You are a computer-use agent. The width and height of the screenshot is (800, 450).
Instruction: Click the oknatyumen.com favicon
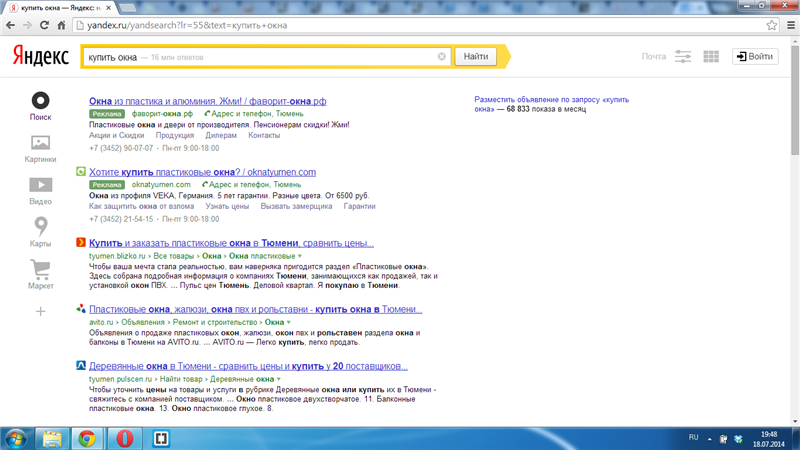tap(81, 171)
